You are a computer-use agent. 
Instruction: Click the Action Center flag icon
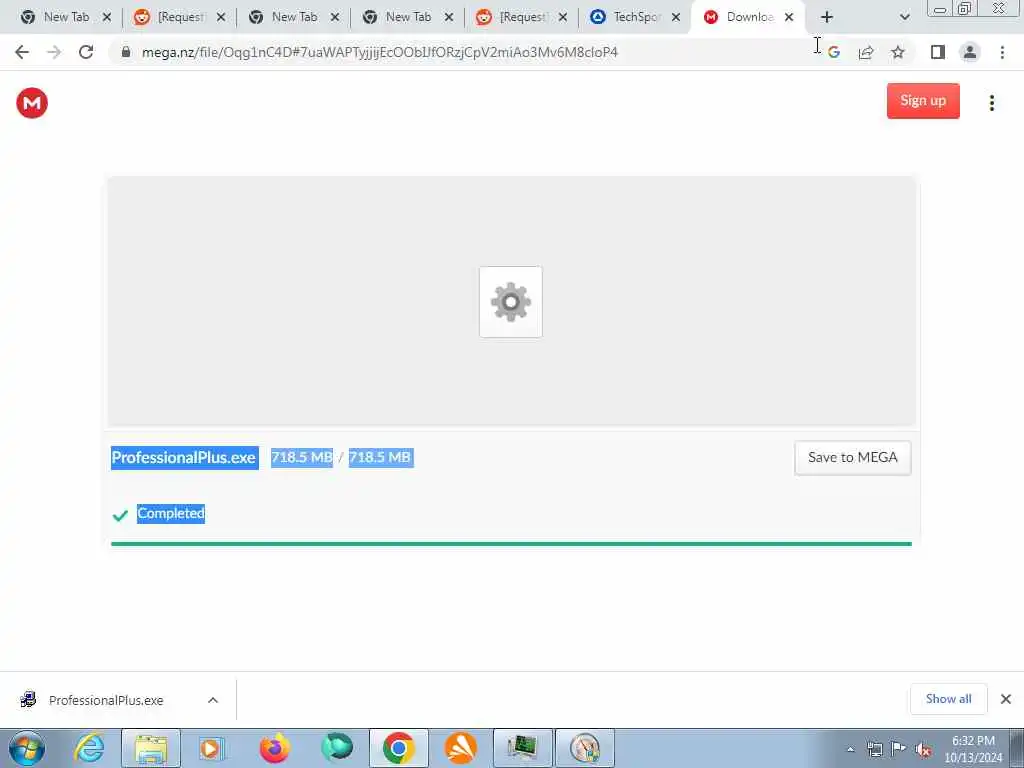click(x=899, y=750)
